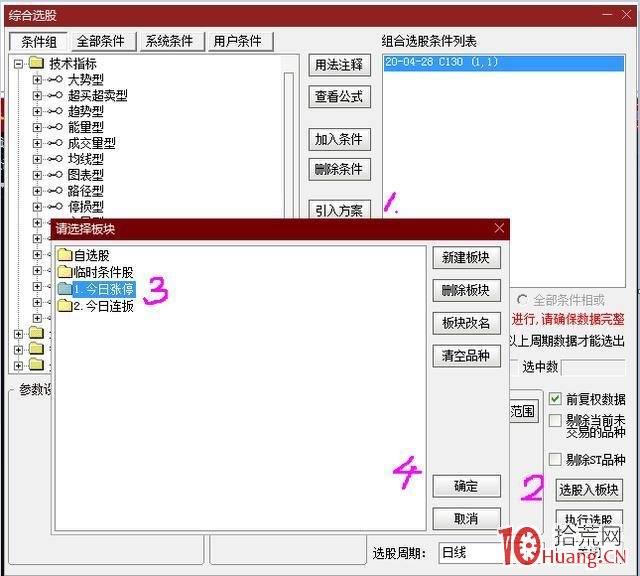Click the 加入条件 button
This screenshot has width=640, height=576.
tap(339, 140)
